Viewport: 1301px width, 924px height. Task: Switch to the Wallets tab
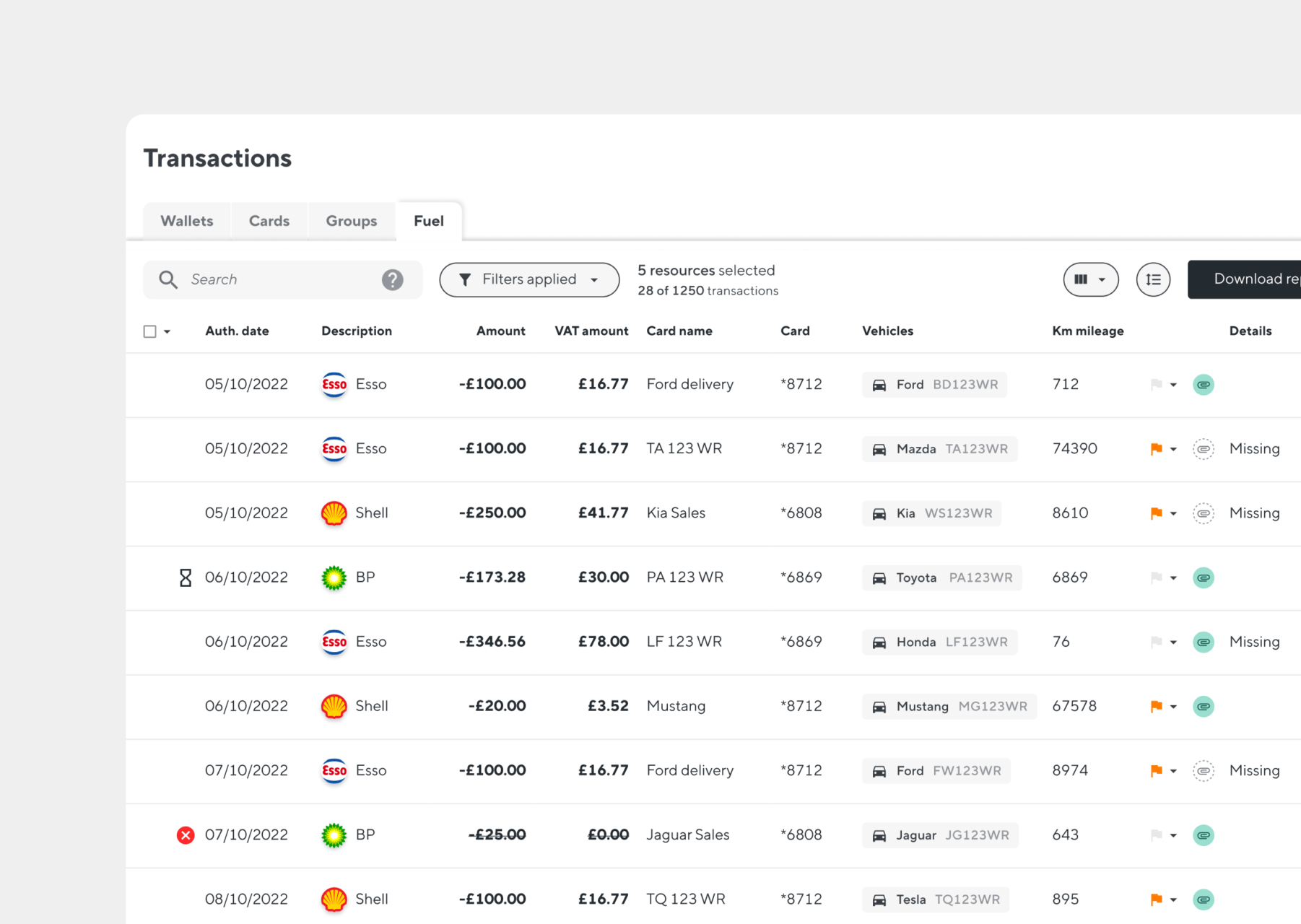pos(187,221)
